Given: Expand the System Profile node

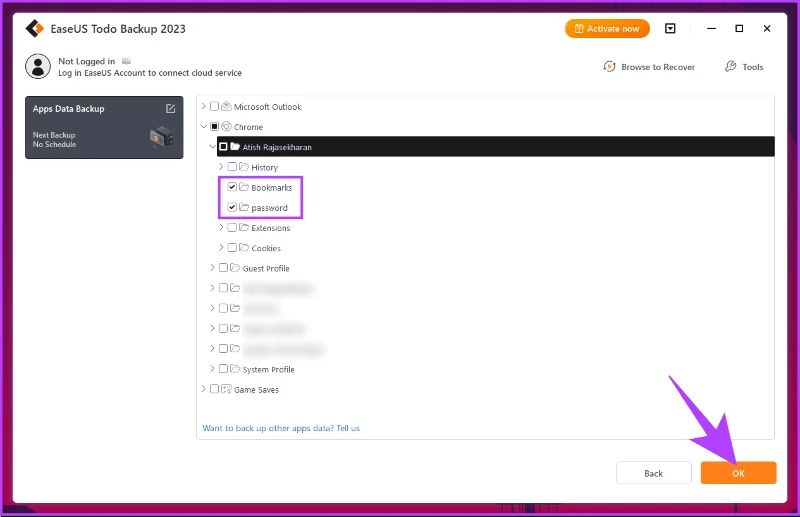Looking at the screenshot, I should (x=212, y=368).
